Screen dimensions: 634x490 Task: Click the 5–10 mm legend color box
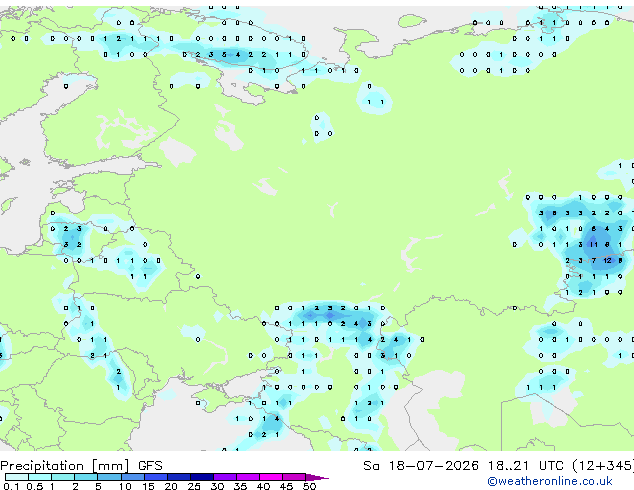pyautogui.click(x=109, y=477)
